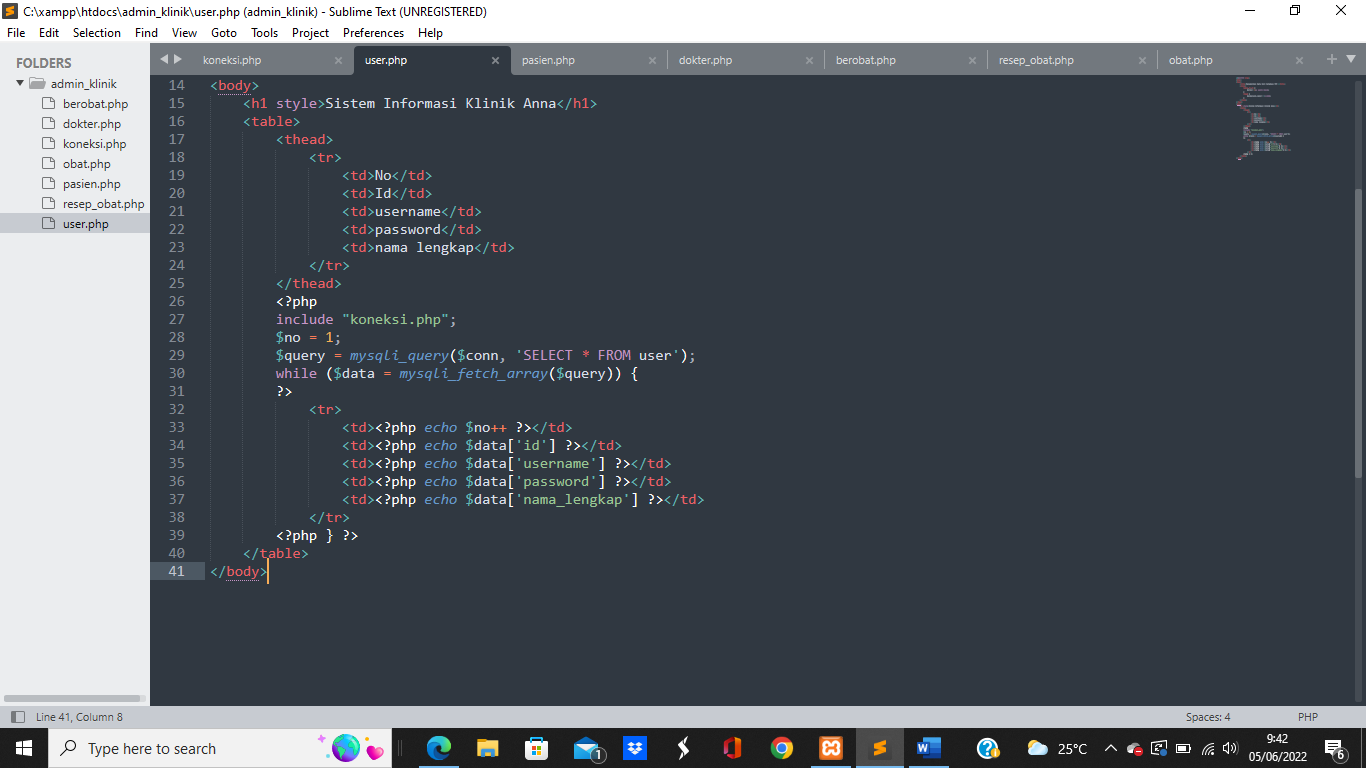The width and height of the screenshot is (1366, 768).
Task: Click the dokter.php file icon in the sidebar
Action: (46, 123)
